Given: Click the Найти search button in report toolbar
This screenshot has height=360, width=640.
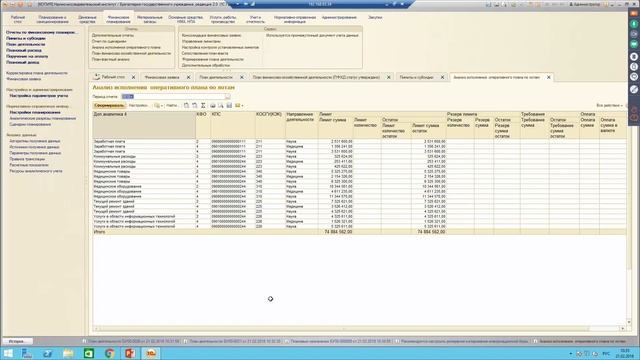Looking at the screenshot, I should [x=172, y=105].
